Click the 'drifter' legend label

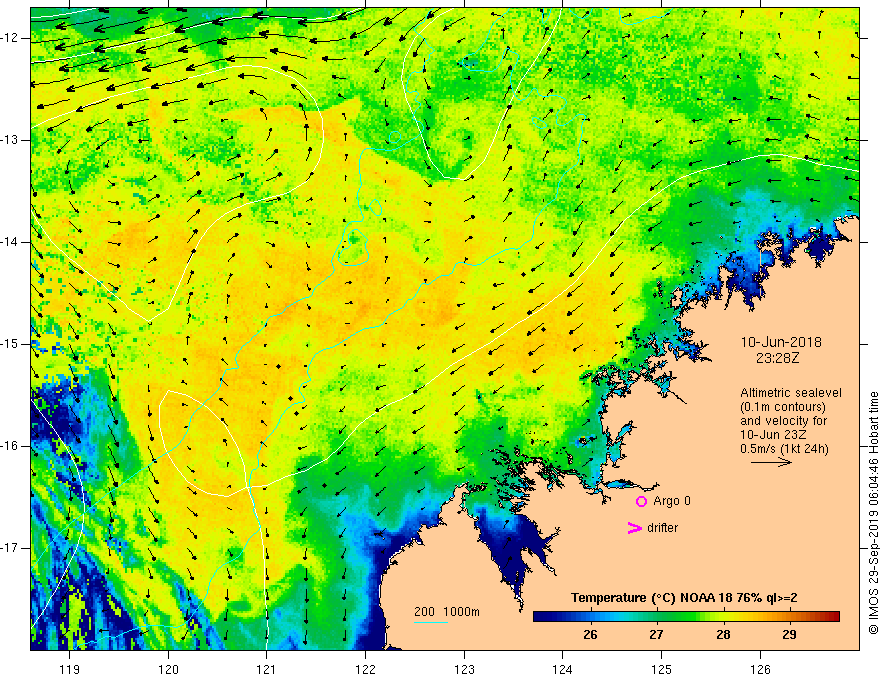pos(662,528)
